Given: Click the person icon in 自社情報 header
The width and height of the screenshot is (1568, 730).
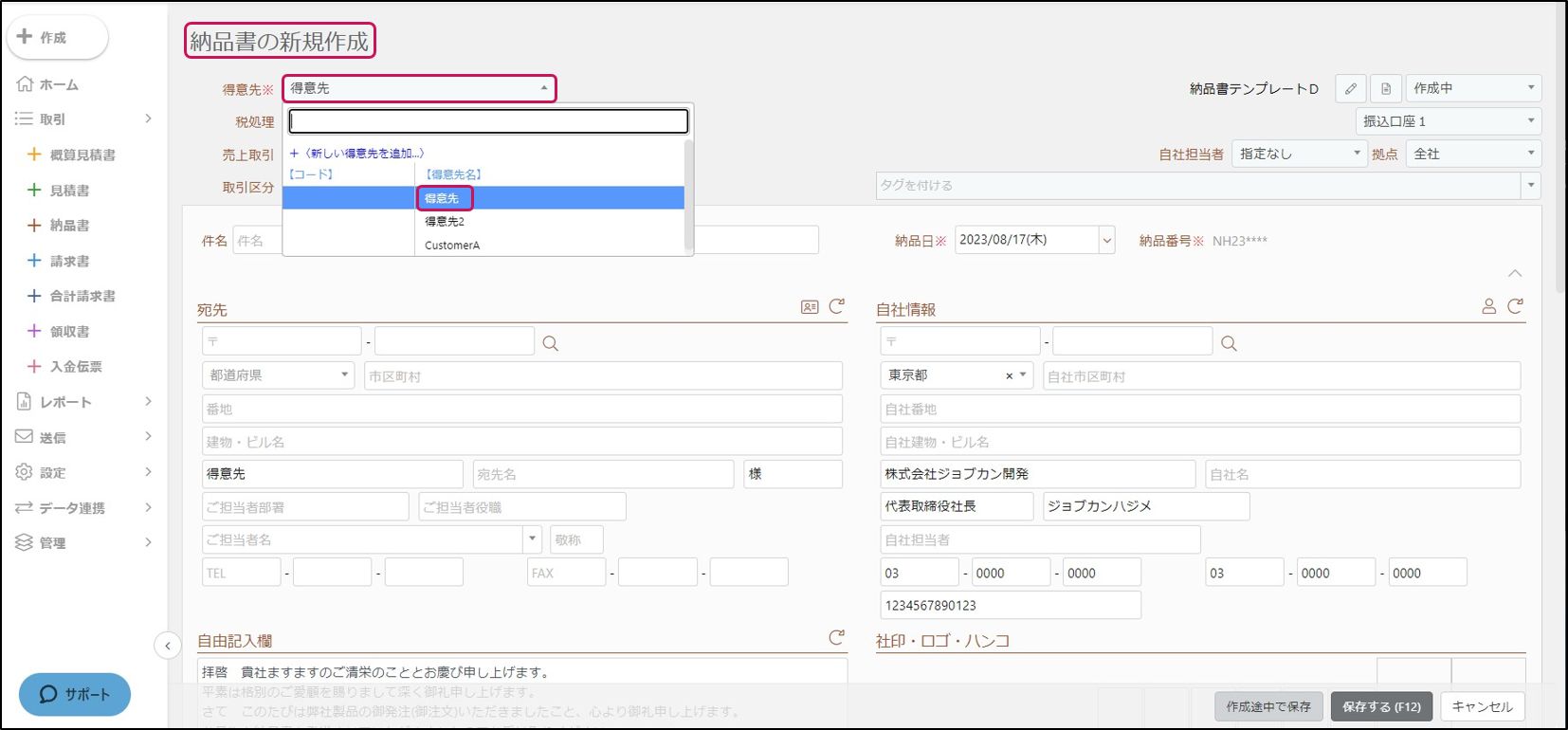Looking at the screenshot, I should (x=1488, y=306).
